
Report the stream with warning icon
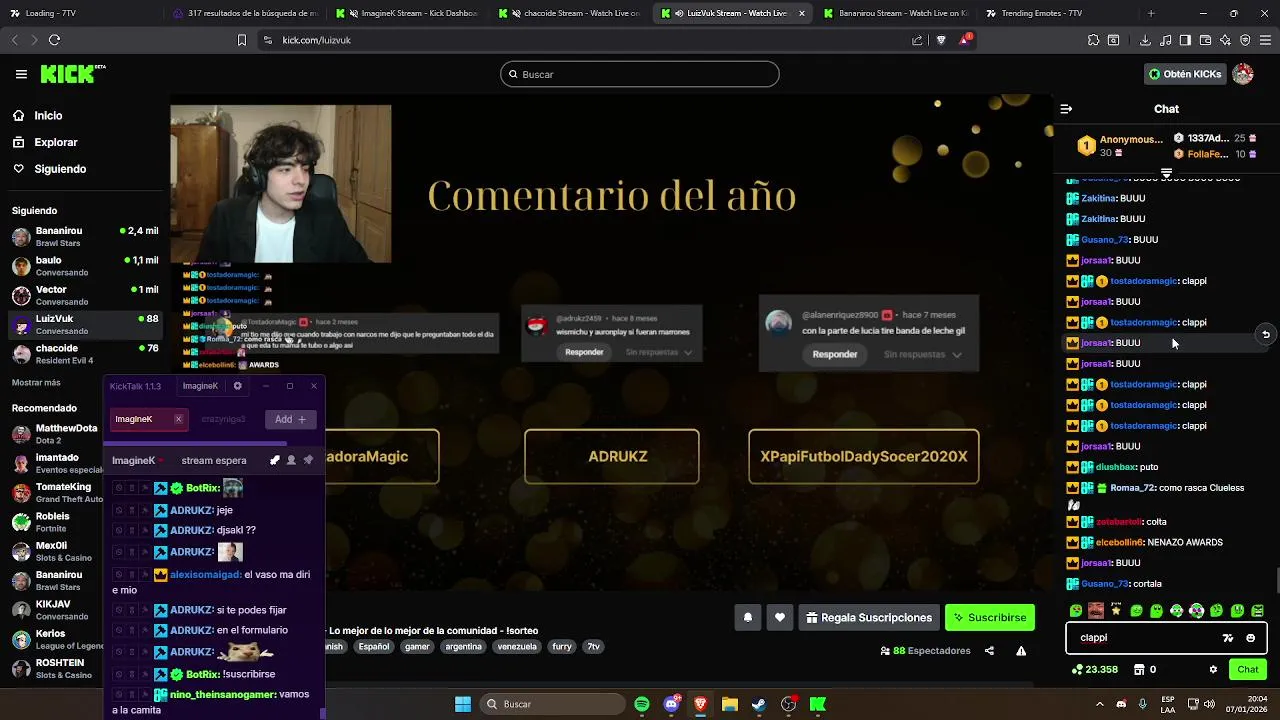click(1021, 651)
